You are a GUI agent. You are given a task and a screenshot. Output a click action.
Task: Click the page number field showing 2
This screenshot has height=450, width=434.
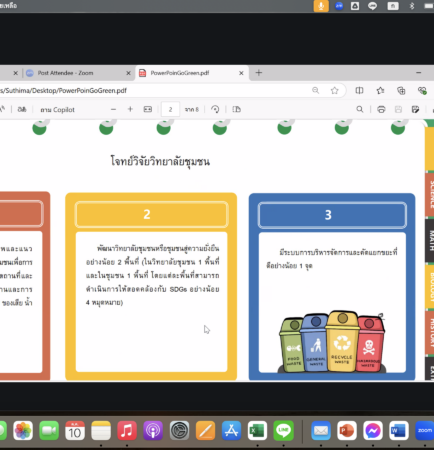pyautogui.click(x=170, y=109)
